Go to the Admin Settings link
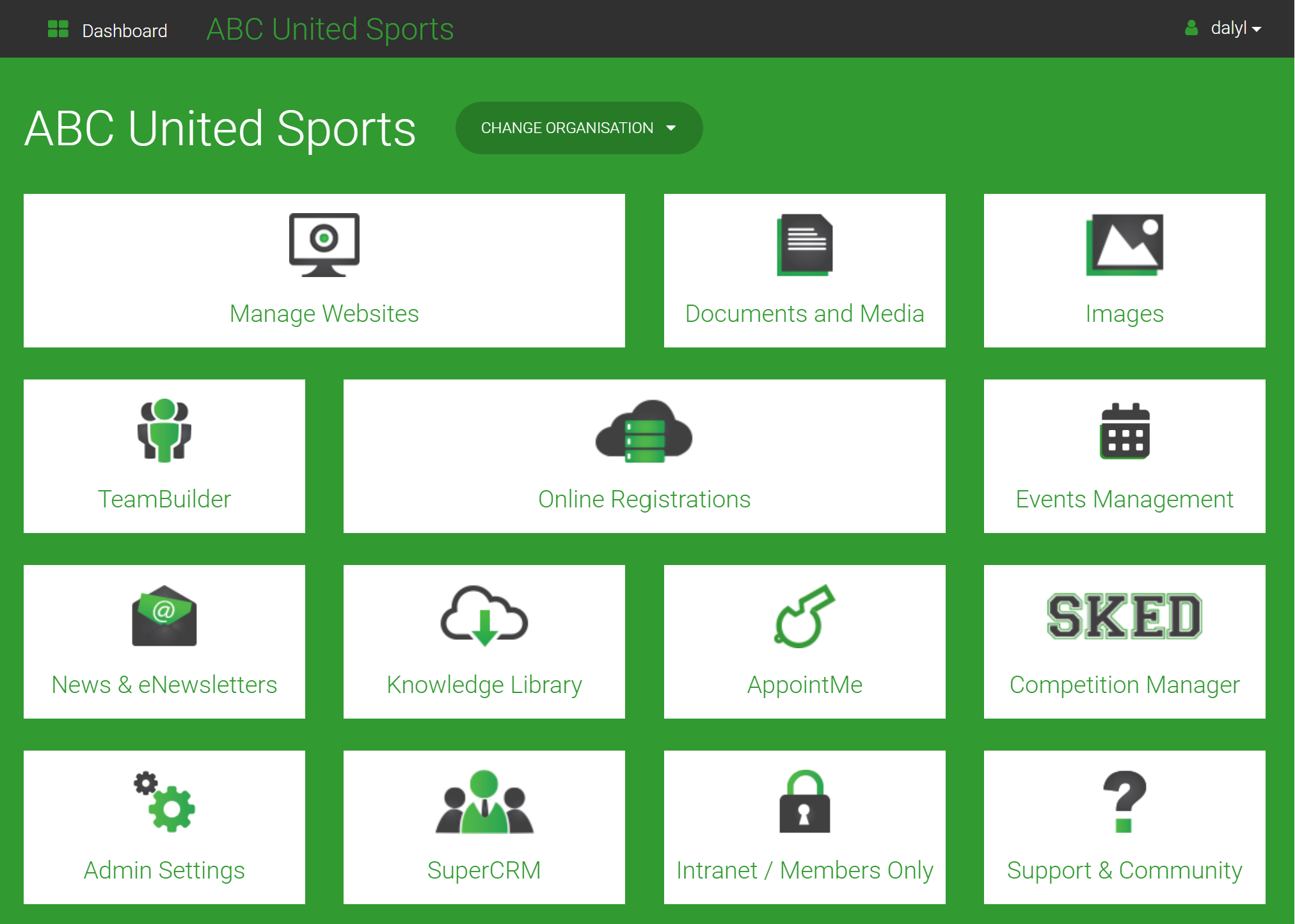Viewport: 1295px width, 924px height. point(164,870)
